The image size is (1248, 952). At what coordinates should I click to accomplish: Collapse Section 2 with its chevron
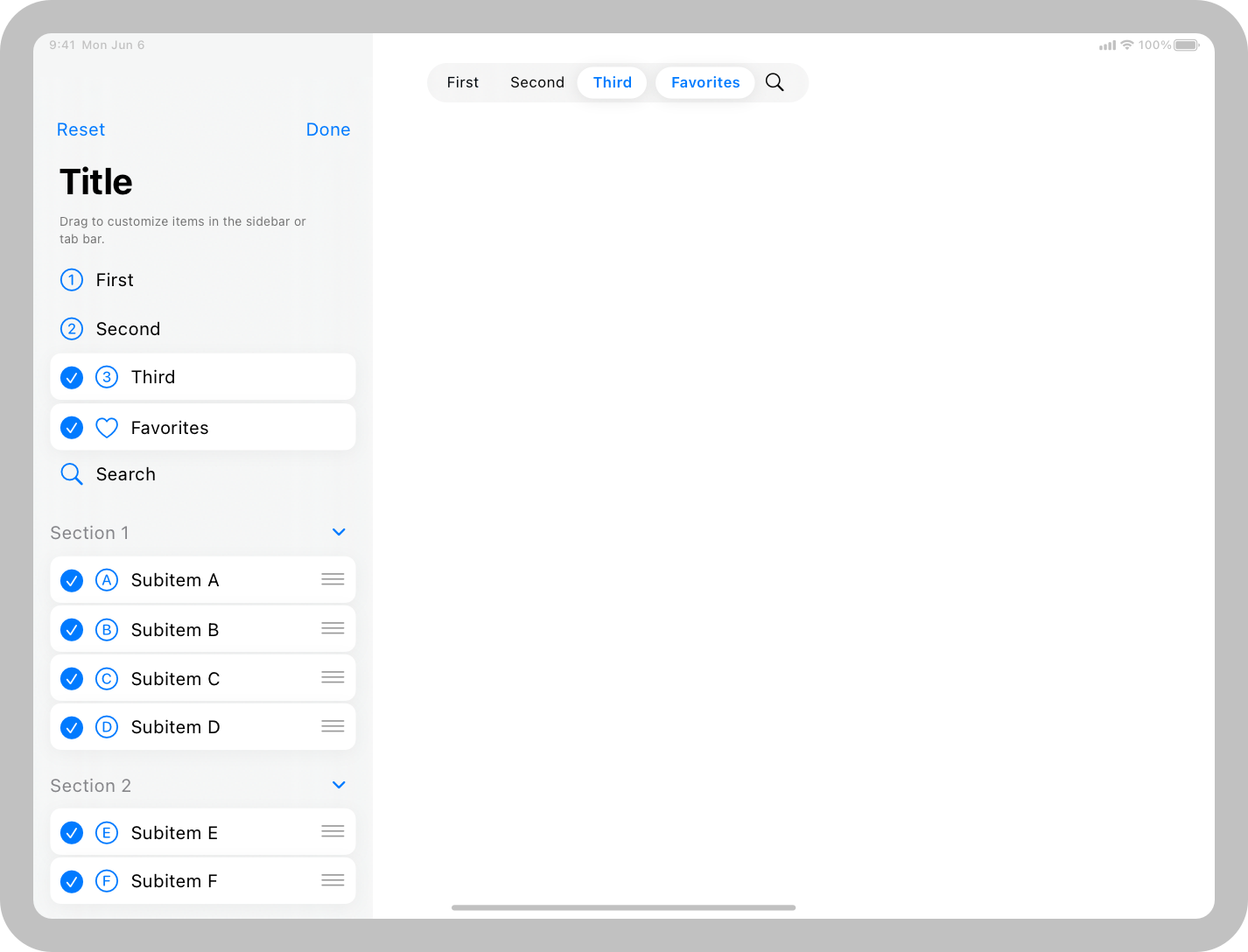[339, 784]
